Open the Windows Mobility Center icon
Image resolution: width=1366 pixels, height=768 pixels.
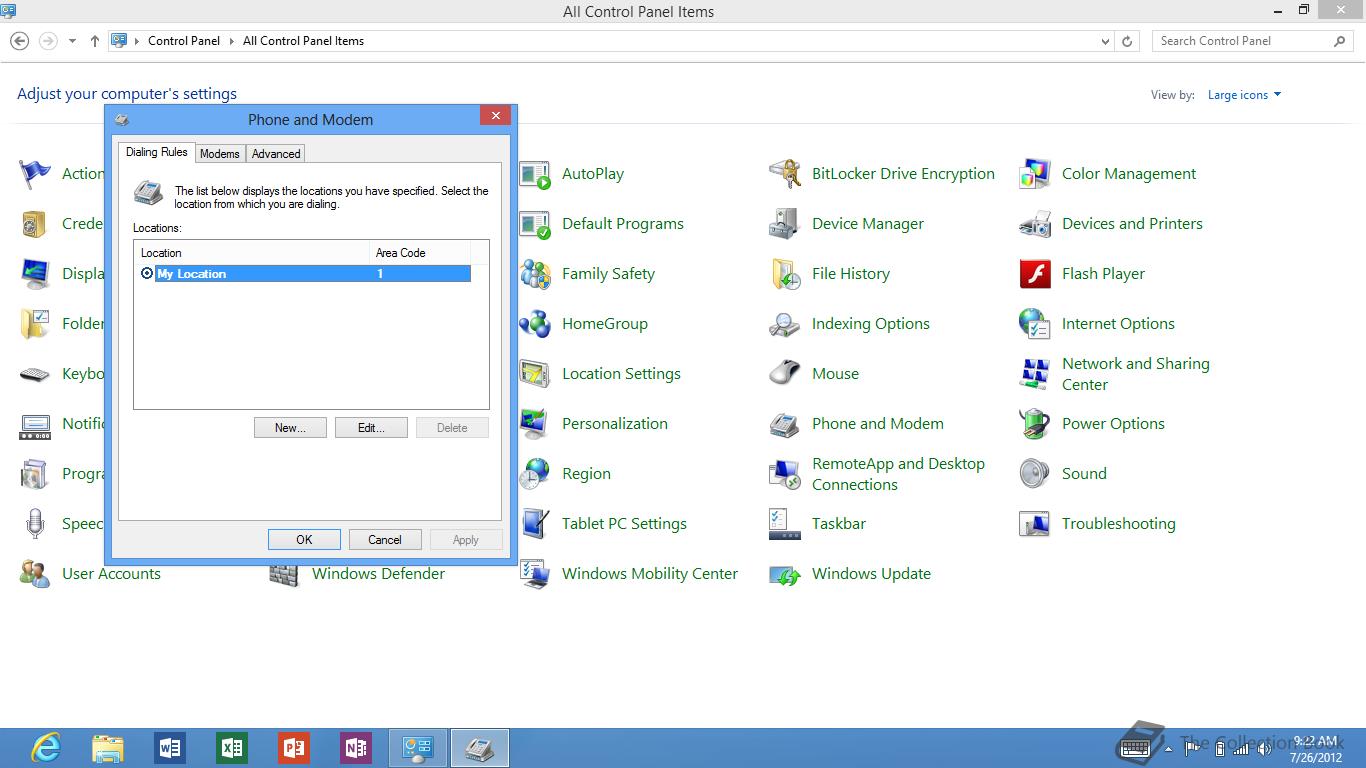pyautogui.click(x=536, y=574)
